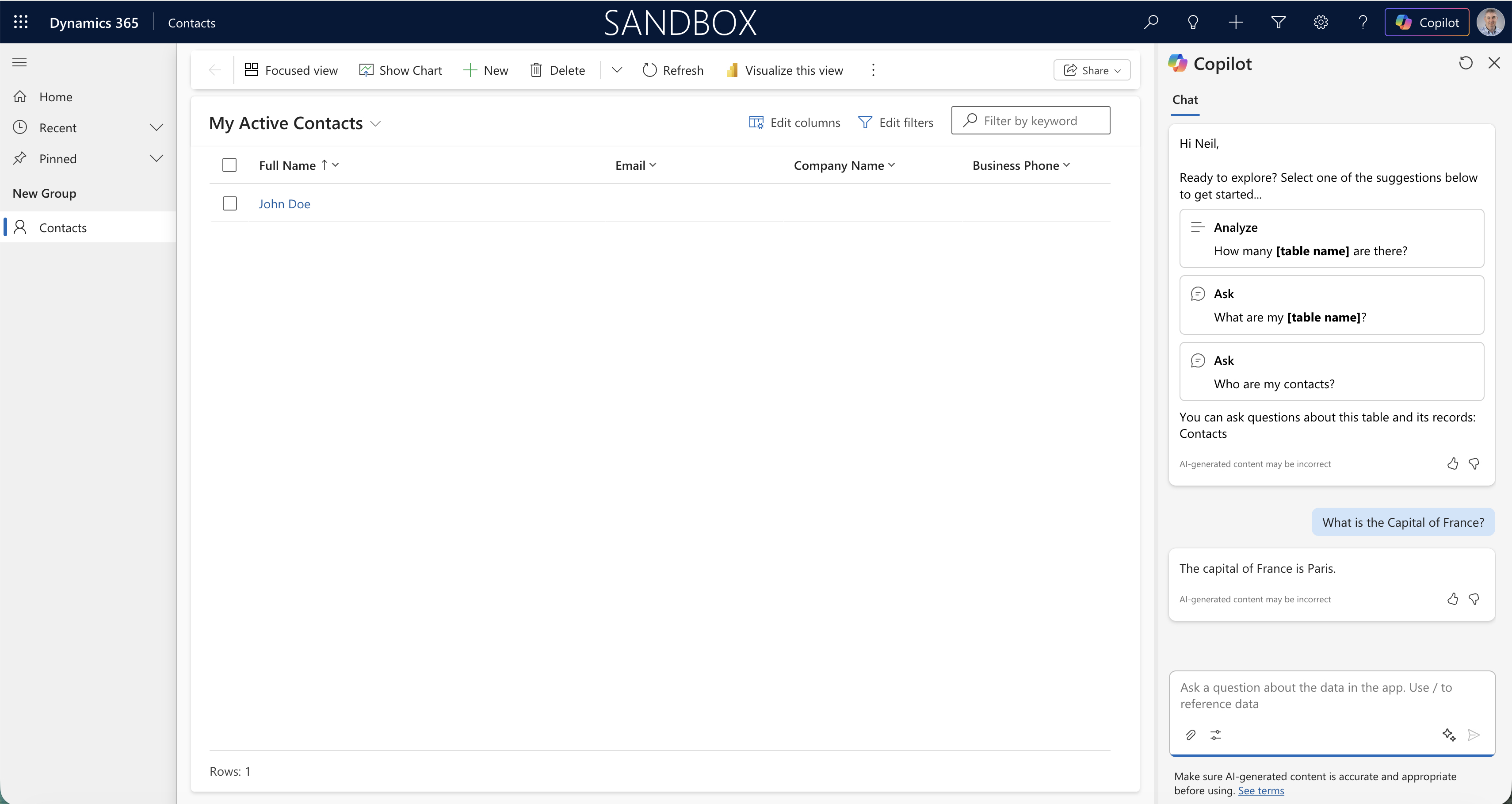Reset the Copilot chat with refresh icon

click(x=1466, y=63)
